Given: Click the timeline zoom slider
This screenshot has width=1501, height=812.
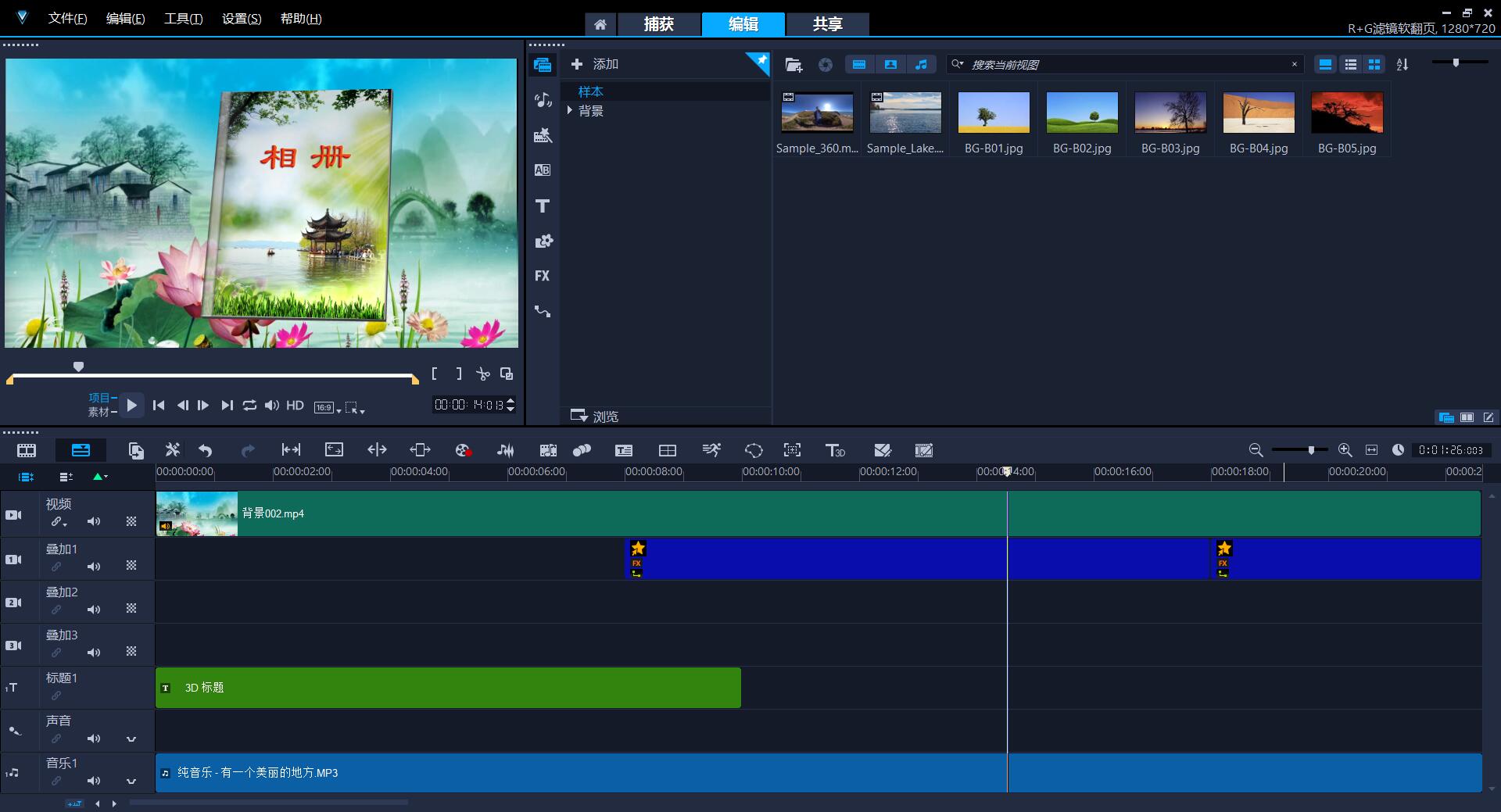Looking at the screenshot, I should (x=1311, y=450).
